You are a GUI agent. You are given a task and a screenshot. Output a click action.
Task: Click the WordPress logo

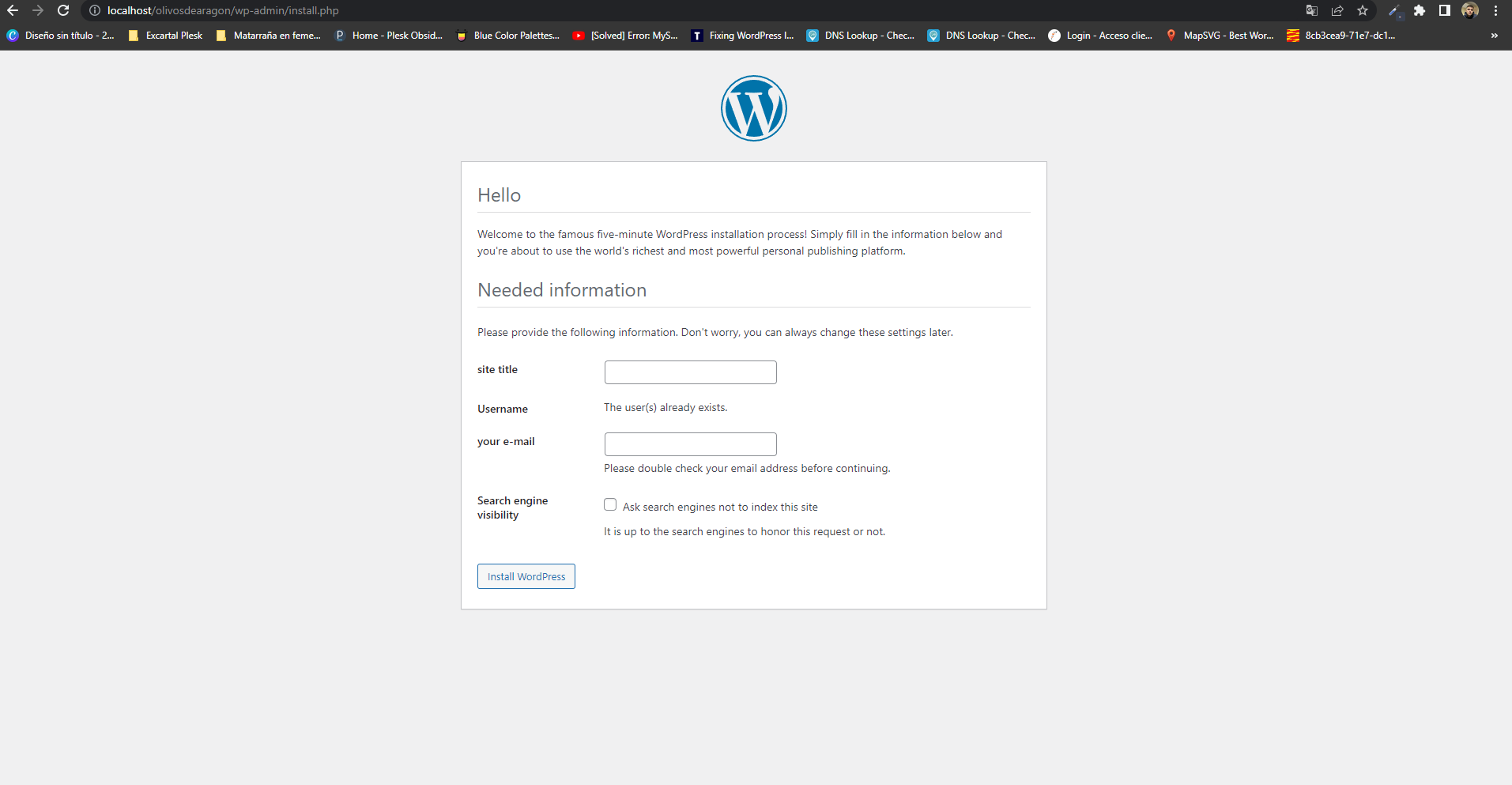[754, 108]
